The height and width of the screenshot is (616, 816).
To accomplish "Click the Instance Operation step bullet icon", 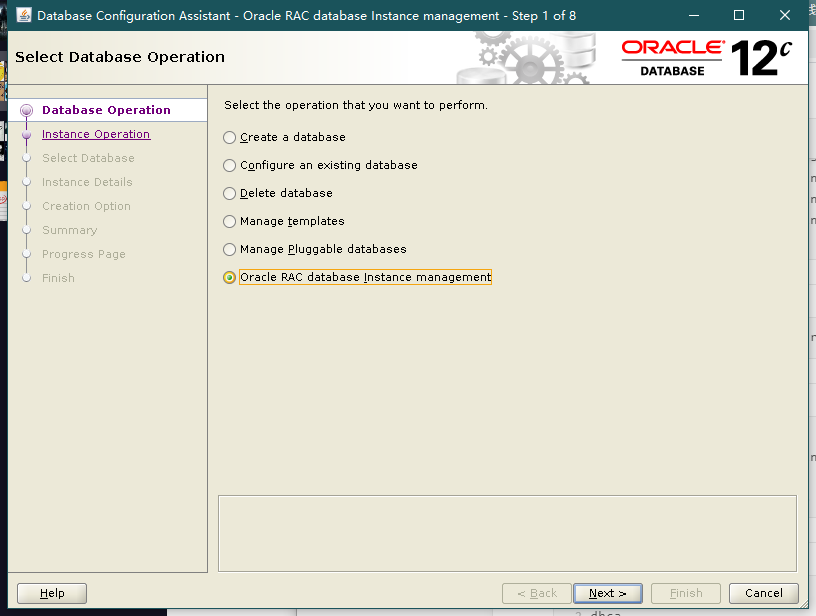I will (x=27, y=135).
